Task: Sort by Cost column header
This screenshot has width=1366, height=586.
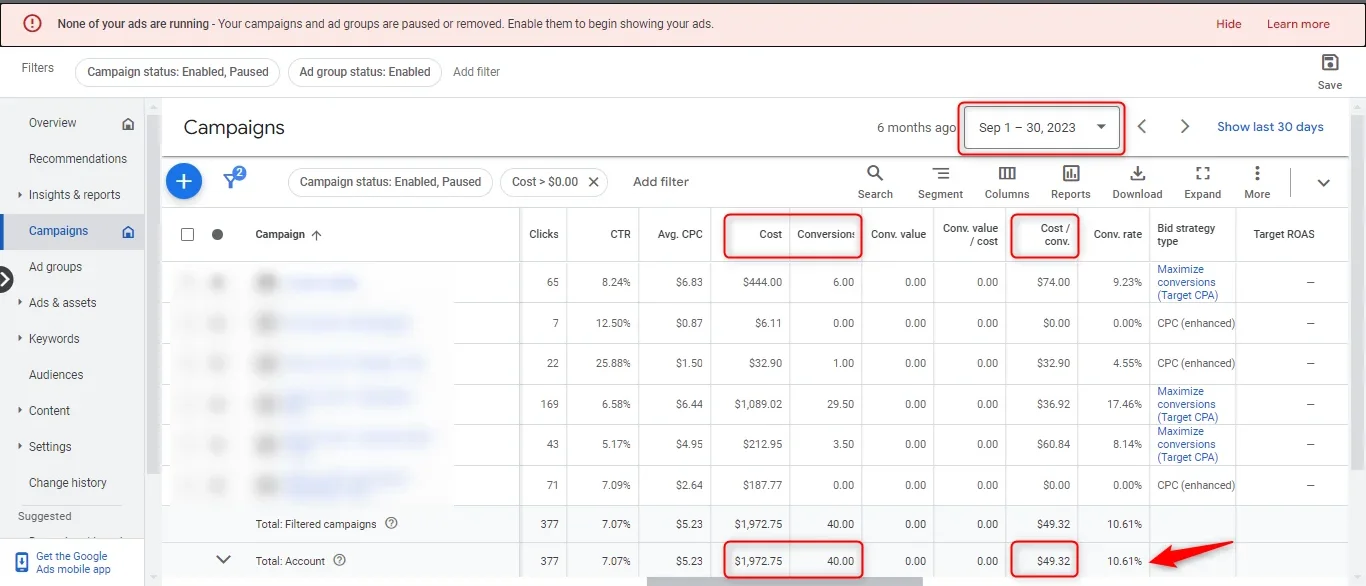Action: [x=770, y=235]
